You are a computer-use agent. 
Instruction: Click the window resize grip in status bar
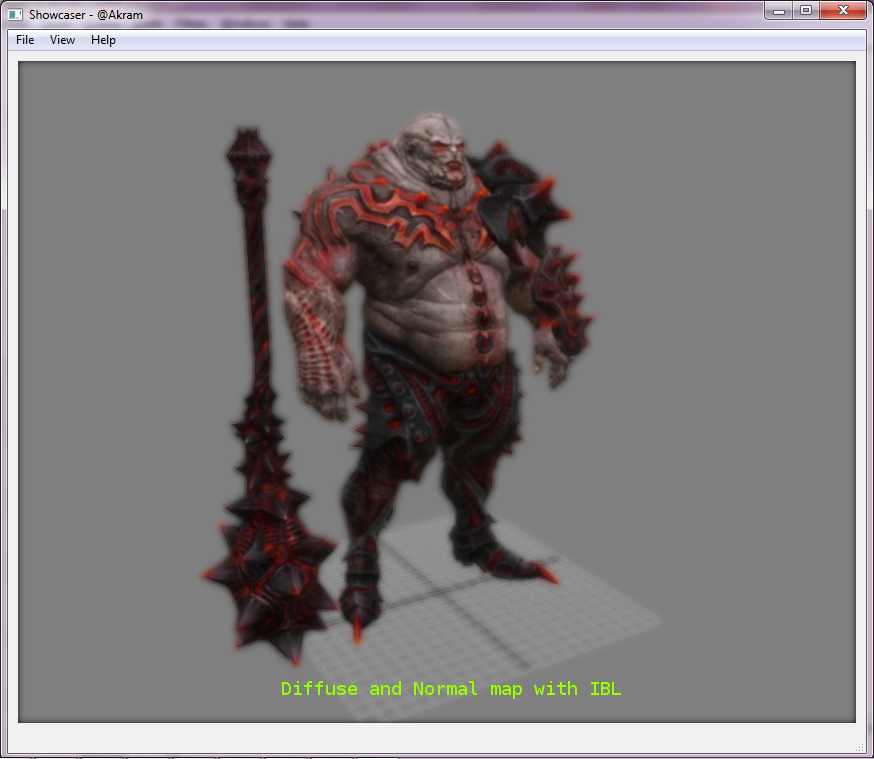(860, 746)
